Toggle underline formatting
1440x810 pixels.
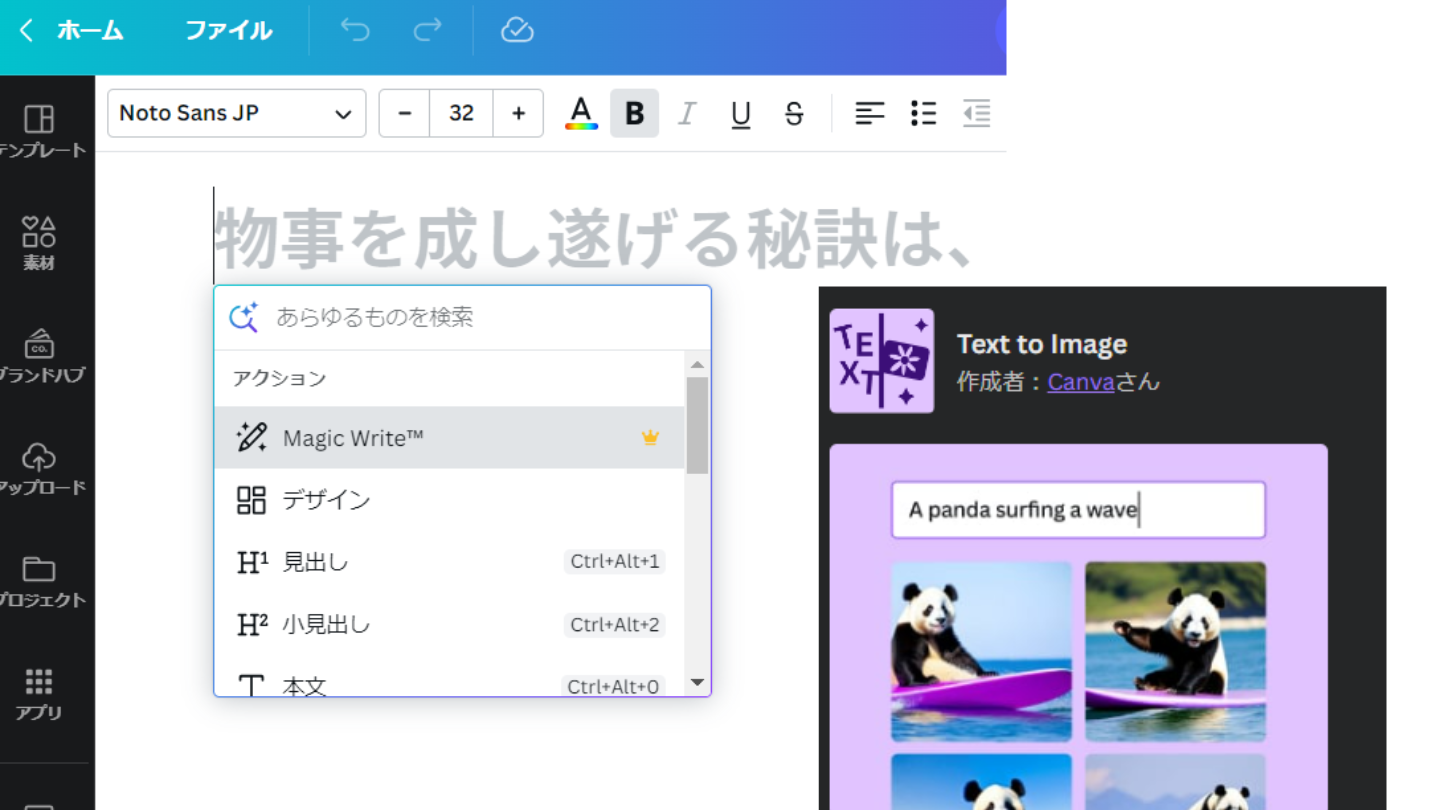click(741, 113)
